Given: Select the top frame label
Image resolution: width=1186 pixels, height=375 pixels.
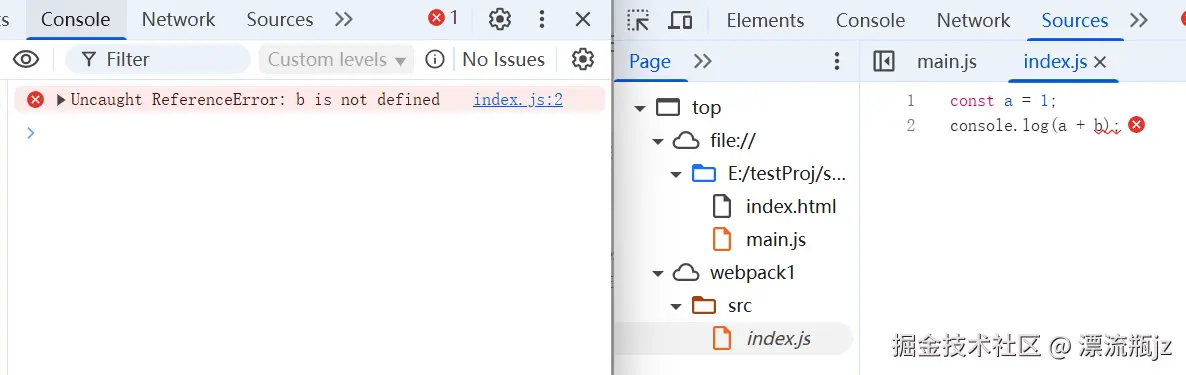Looking at the screenshot, I should coord(706,108).
